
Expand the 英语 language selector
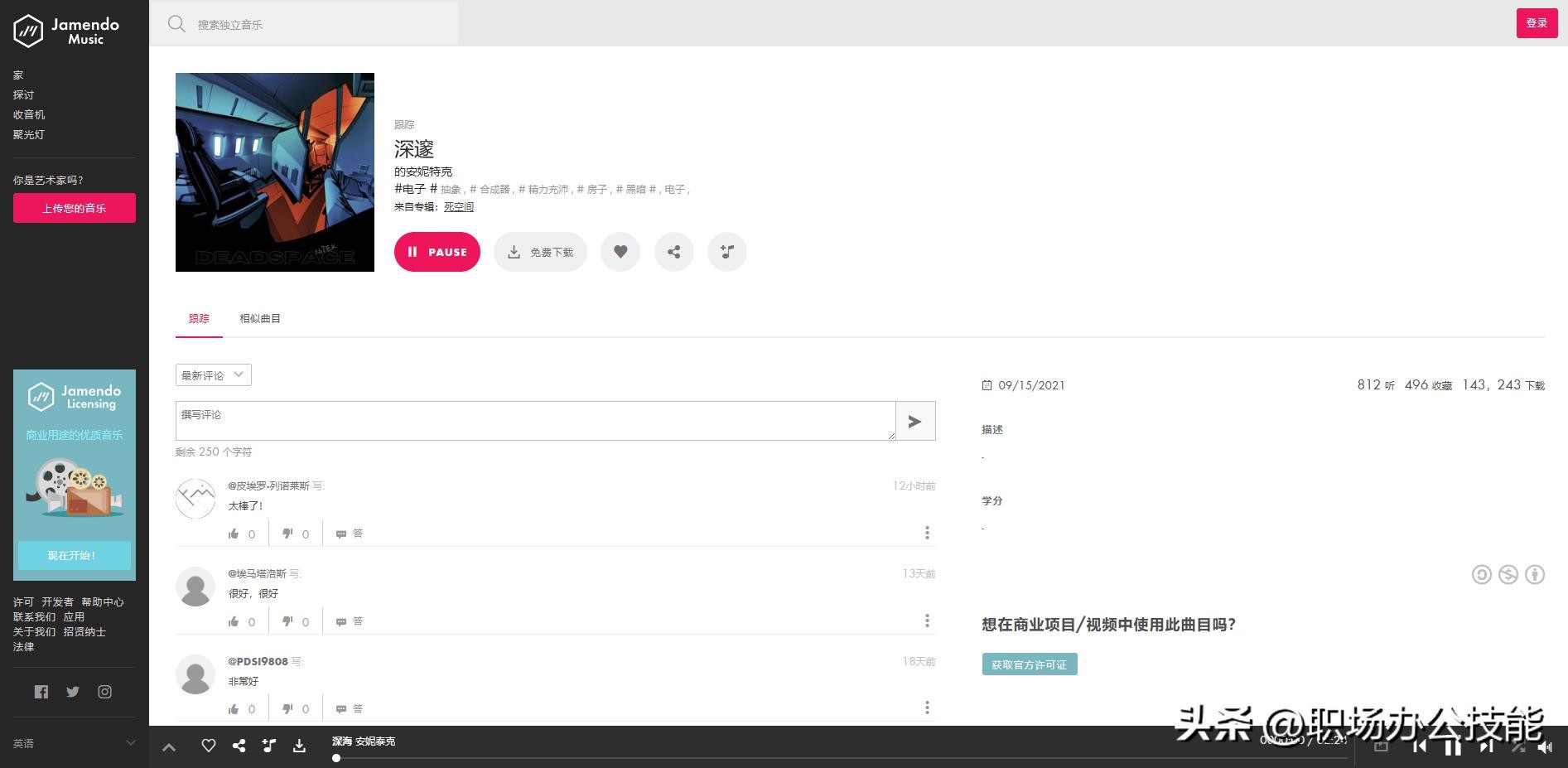[74, 743]
